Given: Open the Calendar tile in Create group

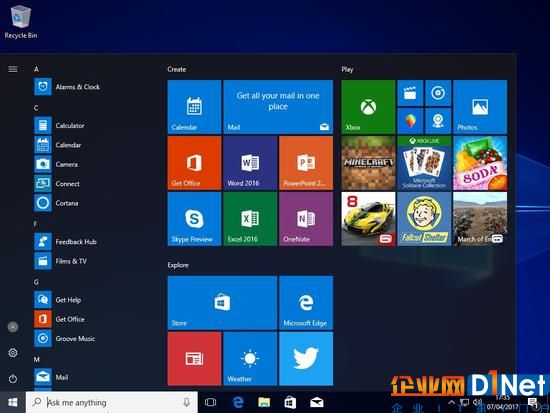Looking at the screenshot, I should 194,107.
